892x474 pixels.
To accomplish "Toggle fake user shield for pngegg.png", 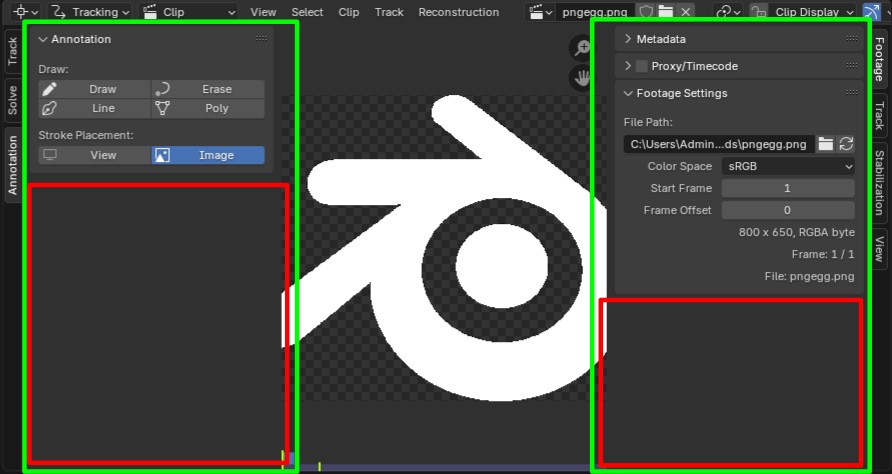I will [x=646, y=12].
